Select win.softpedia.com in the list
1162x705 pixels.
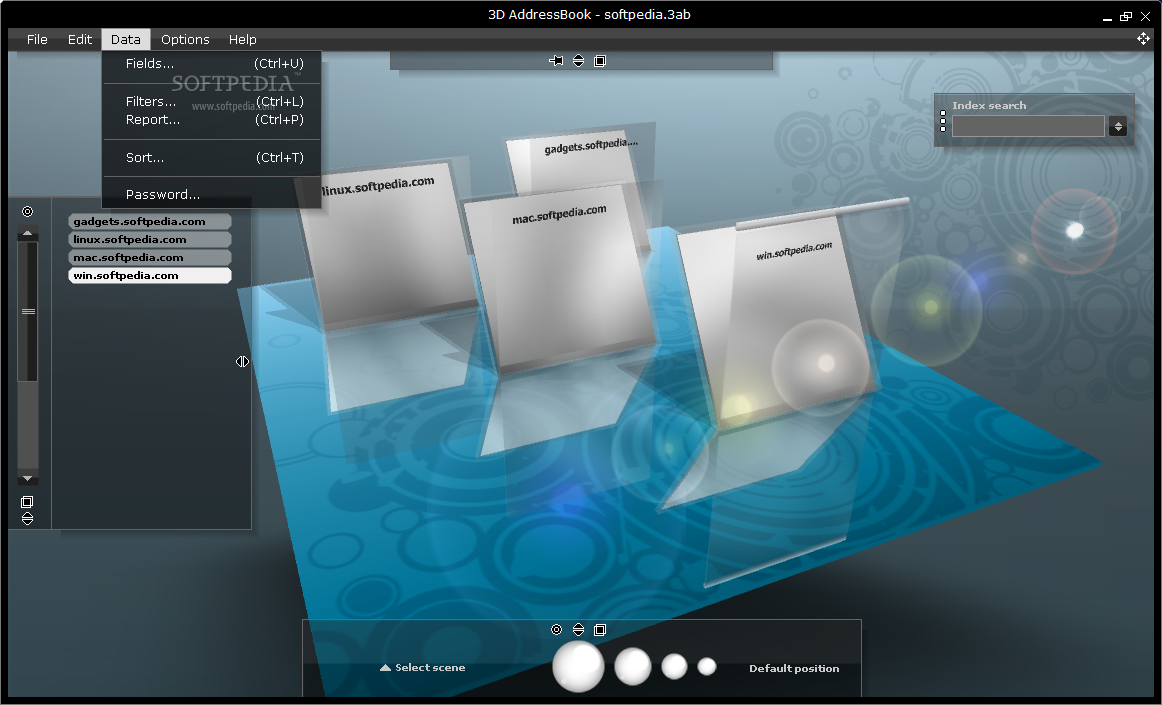[150, 275]
